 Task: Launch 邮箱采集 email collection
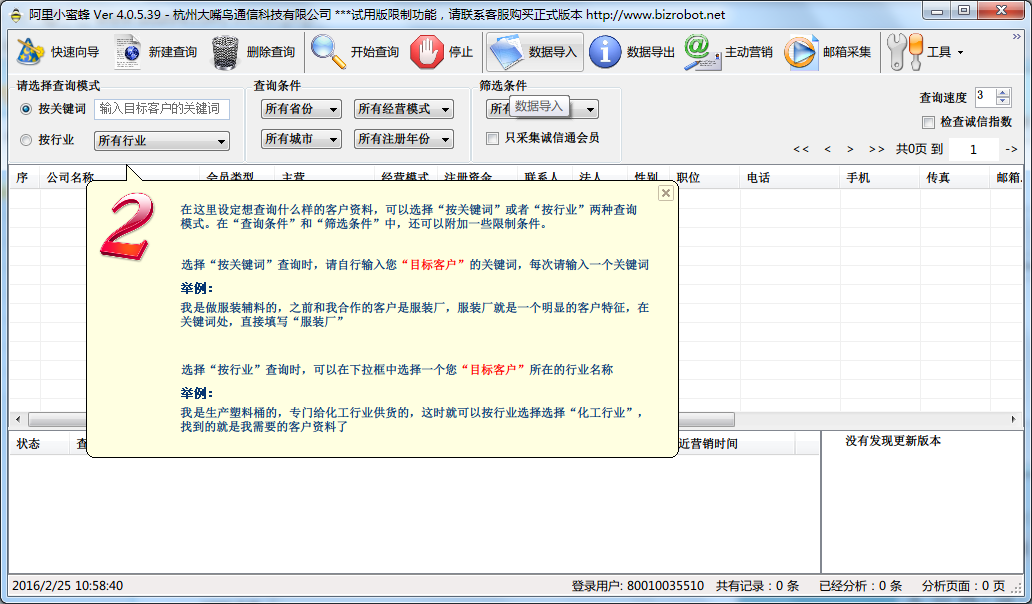[x=827, y=52]
